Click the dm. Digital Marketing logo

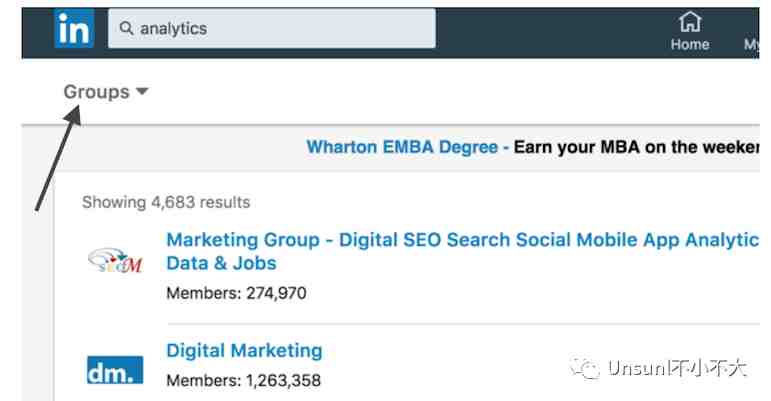click(x=115, y=370)
